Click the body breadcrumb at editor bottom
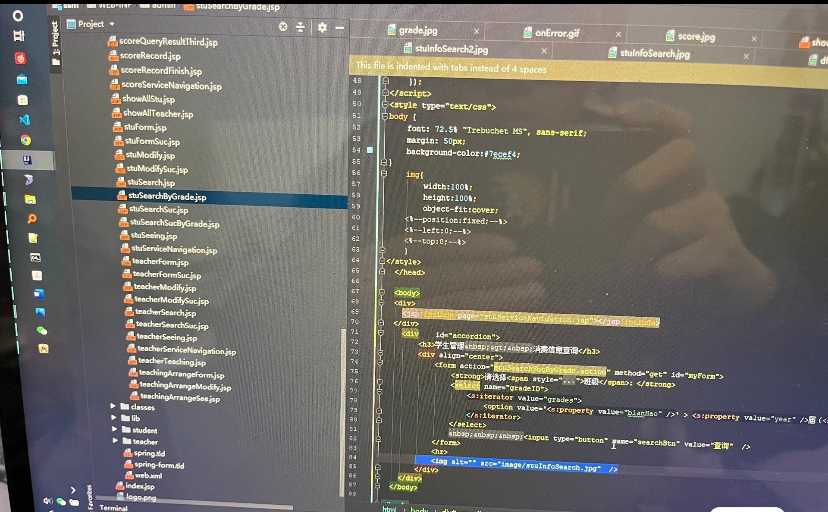828x512 pixels. [419, 509]
